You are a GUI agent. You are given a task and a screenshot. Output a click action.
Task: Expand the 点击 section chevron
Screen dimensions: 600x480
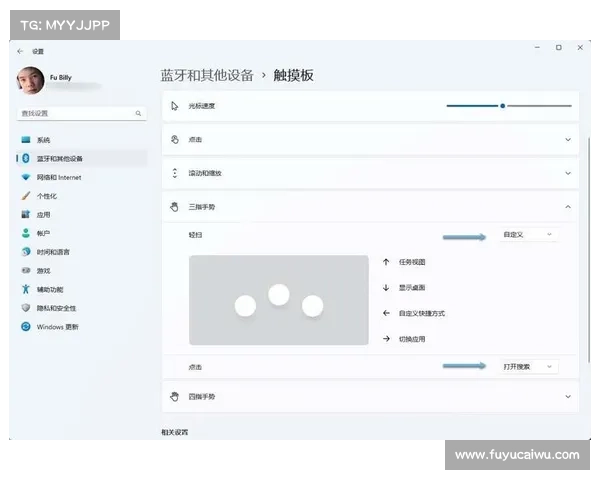568,139
